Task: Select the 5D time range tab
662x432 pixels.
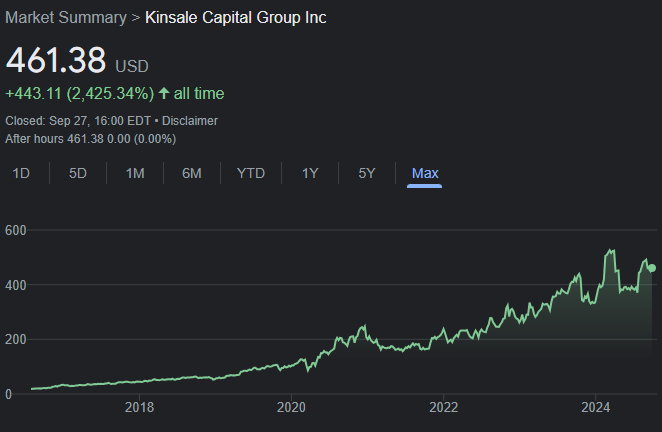Action: pos(78,173)
